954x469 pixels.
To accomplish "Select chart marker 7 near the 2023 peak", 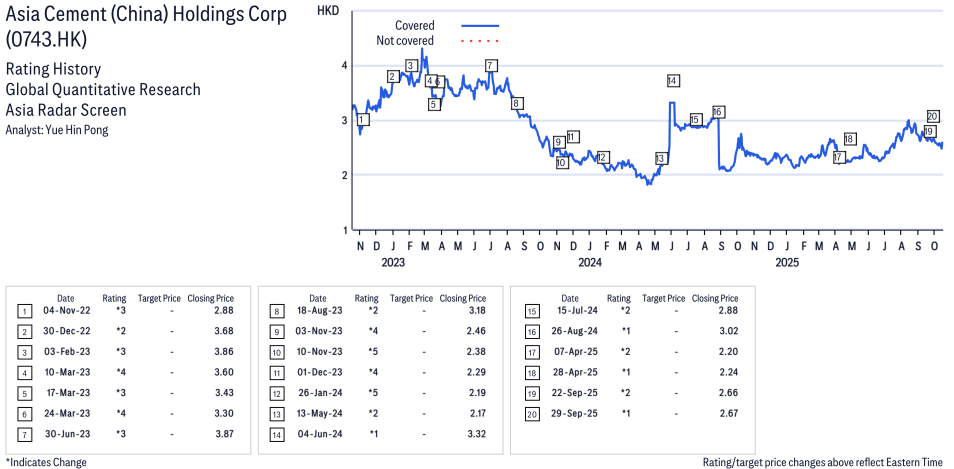I will (490, 66).
